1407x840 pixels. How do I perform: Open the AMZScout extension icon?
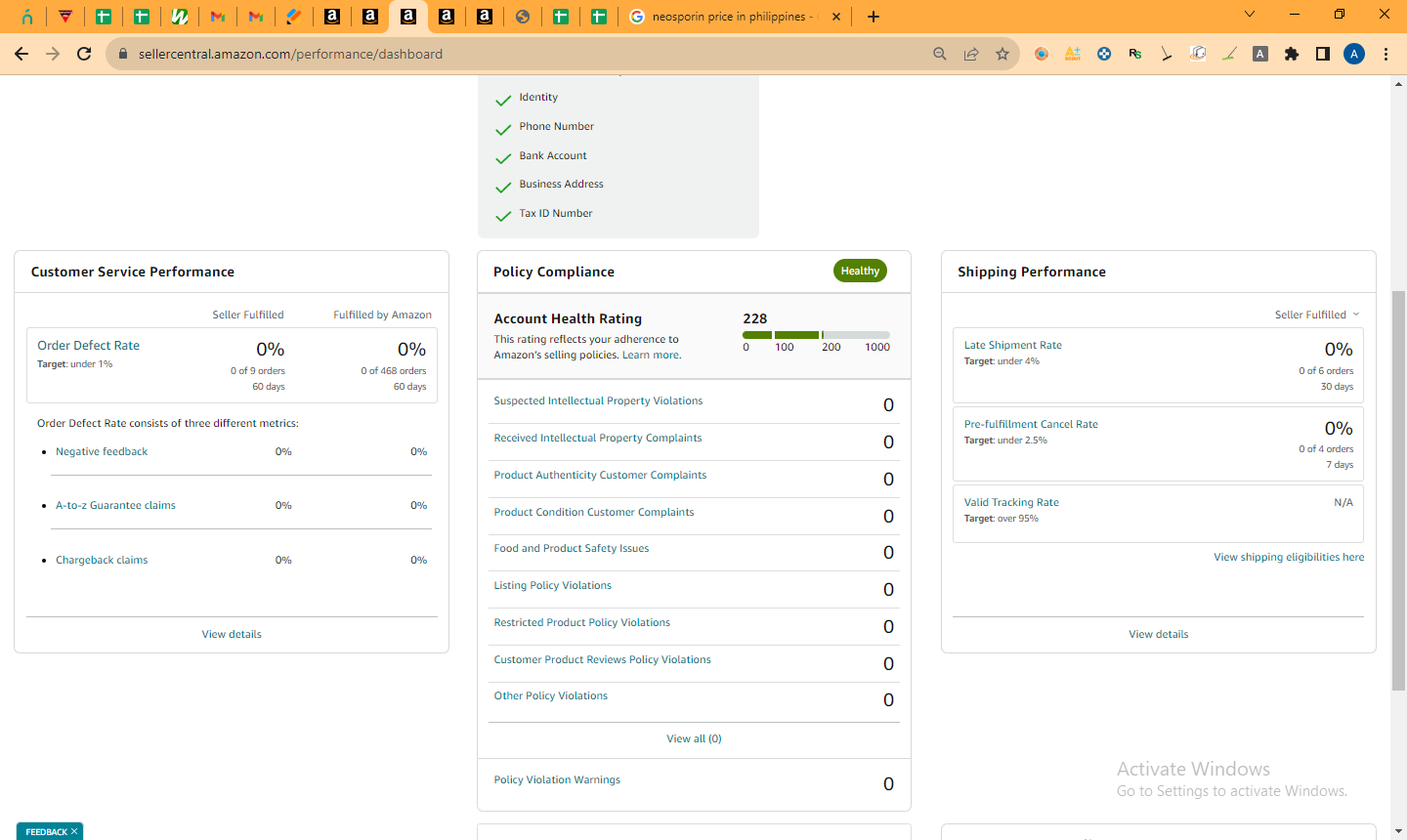tap(1073, 54)
